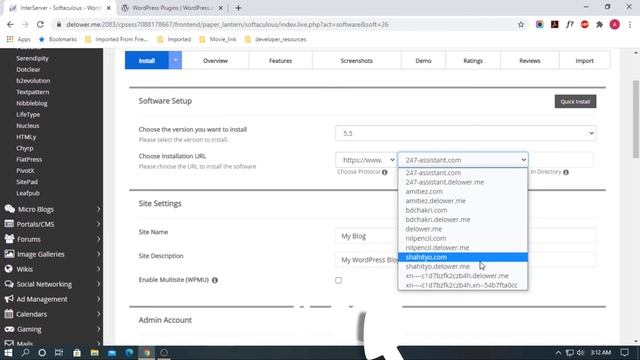Go back to the previous page
Viewport: 640px width, 360px height.
click(x=10, y=24)
